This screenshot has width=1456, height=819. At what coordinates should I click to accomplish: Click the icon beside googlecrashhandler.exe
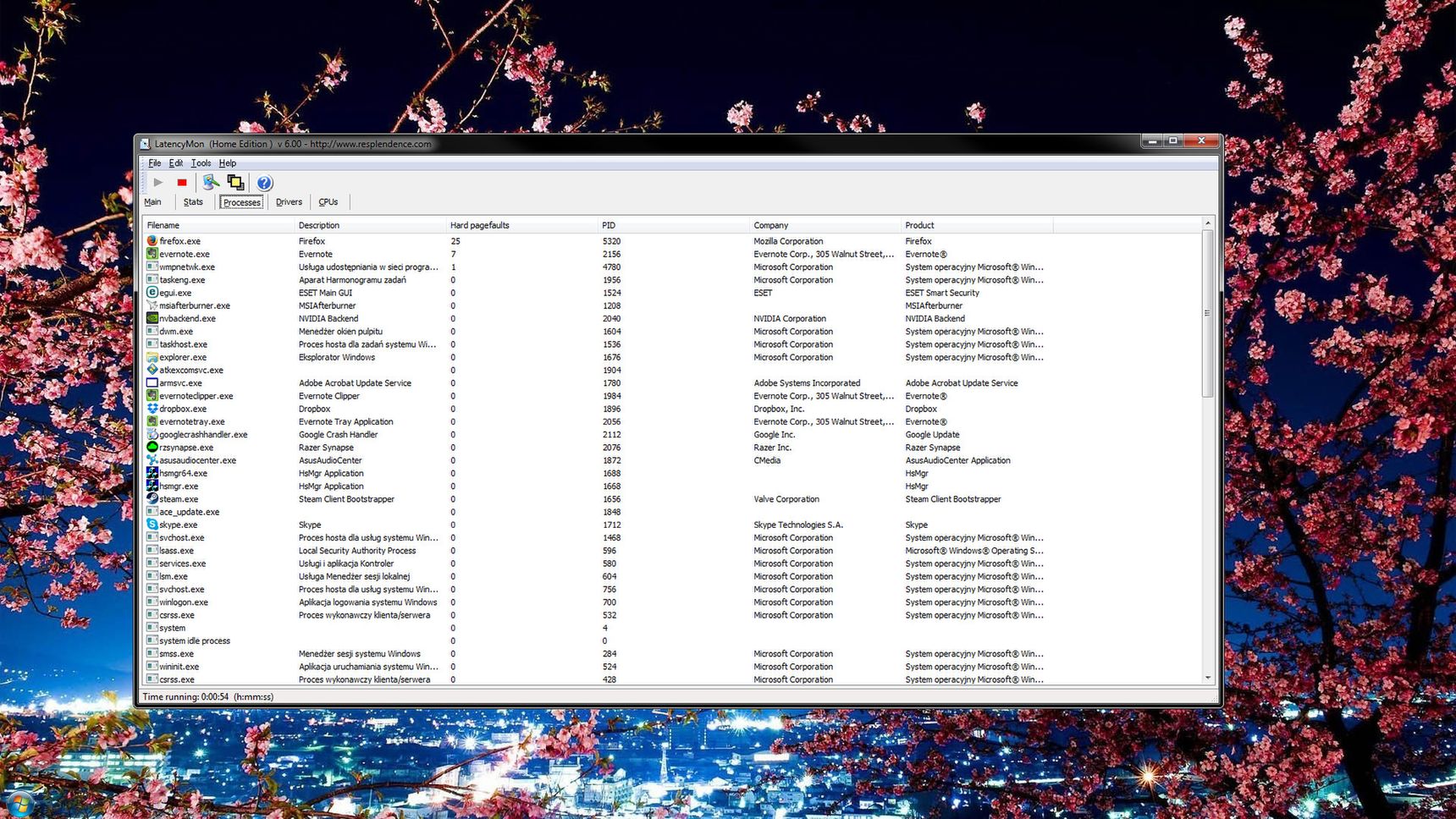(x=152, y=434)
